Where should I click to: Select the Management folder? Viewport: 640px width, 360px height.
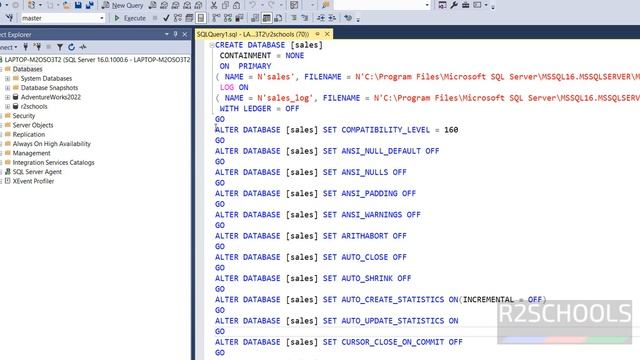pos(31,153)
